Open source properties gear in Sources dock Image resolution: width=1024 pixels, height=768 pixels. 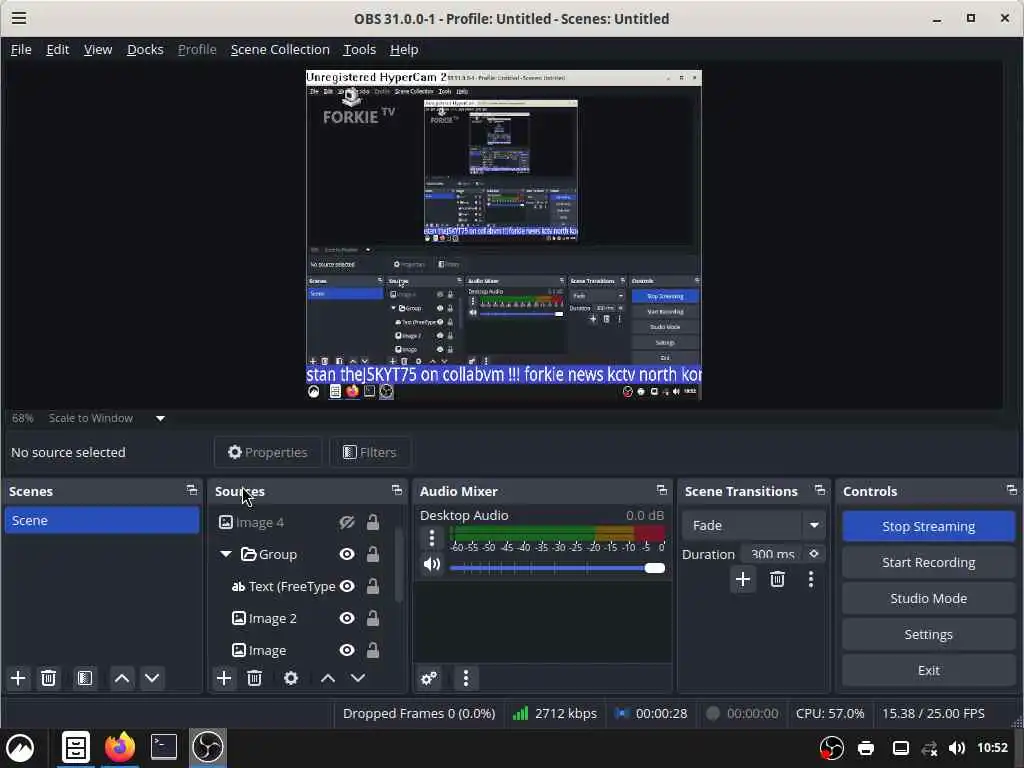click(x=291, y=678)
